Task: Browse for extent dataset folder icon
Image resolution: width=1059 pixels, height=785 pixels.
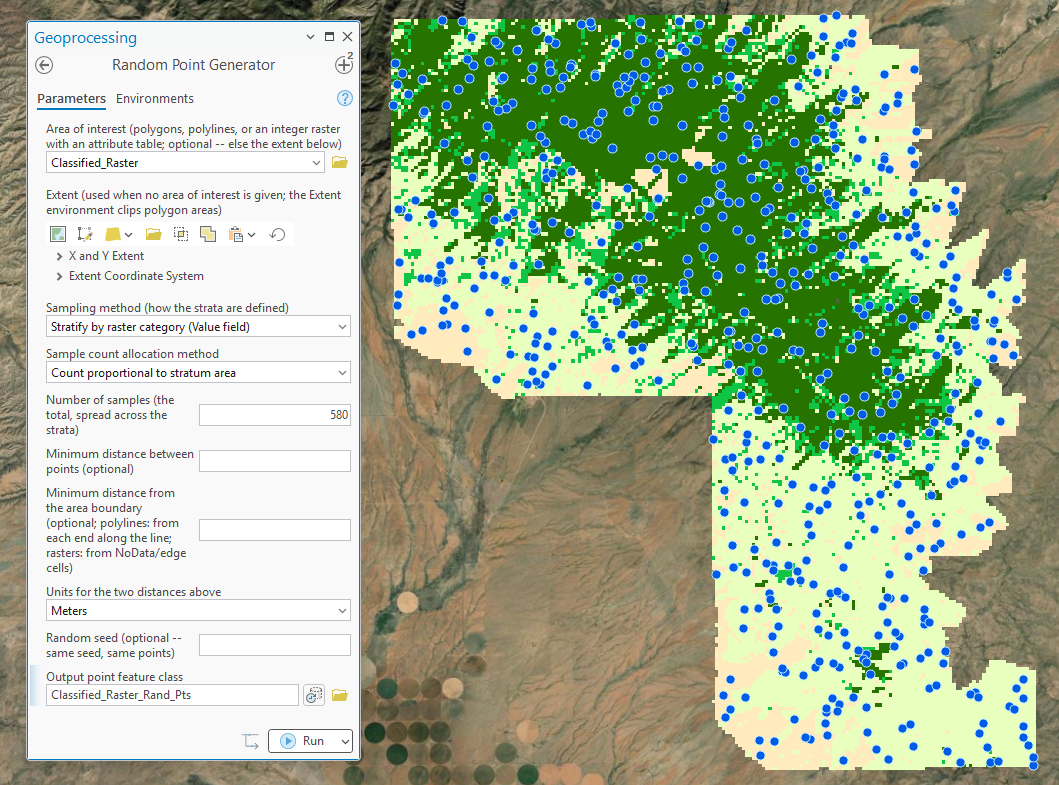Action: tap(154, 234)
